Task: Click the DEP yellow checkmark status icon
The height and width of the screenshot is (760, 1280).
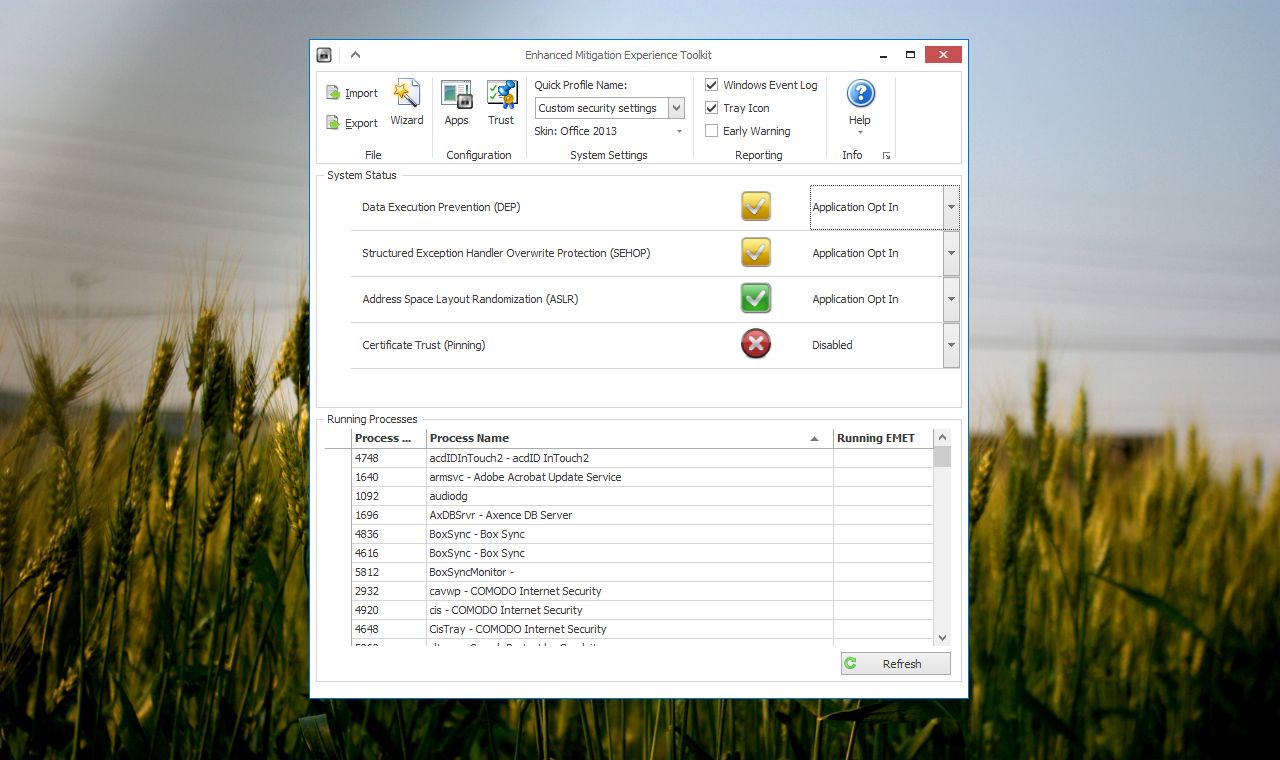Action: pos(756,207)
